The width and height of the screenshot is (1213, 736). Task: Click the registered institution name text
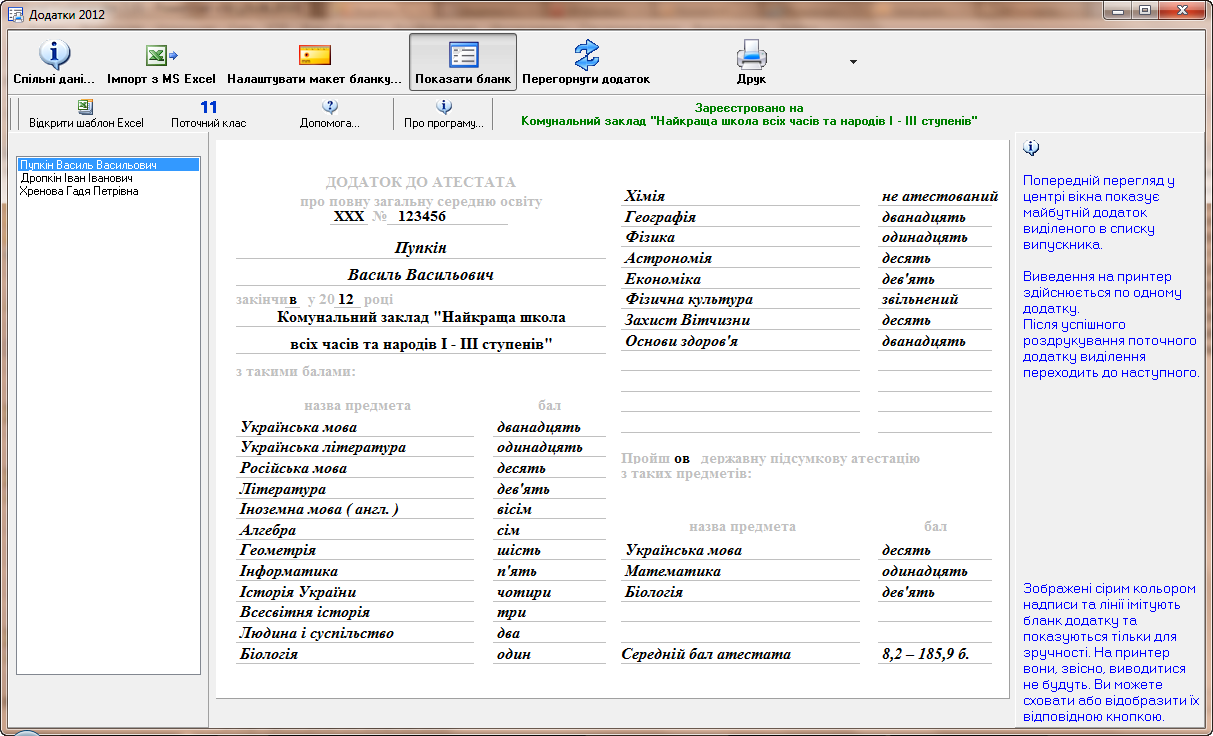(749, 121)
